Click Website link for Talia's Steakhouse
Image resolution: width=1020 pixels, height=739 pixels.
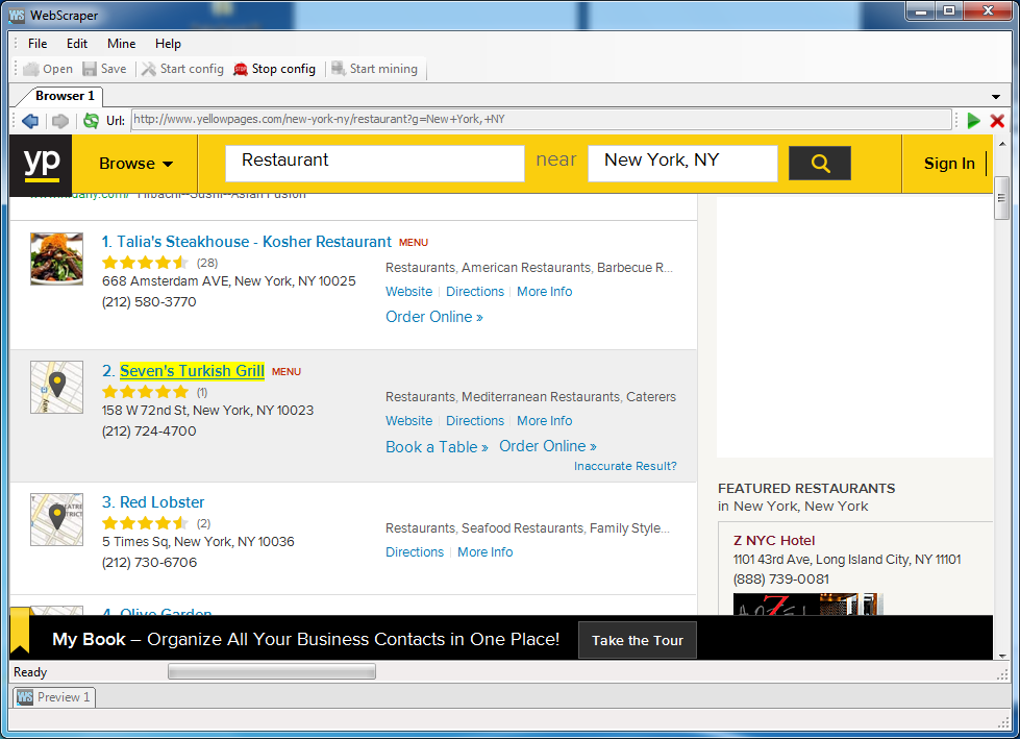pos(409,291)
